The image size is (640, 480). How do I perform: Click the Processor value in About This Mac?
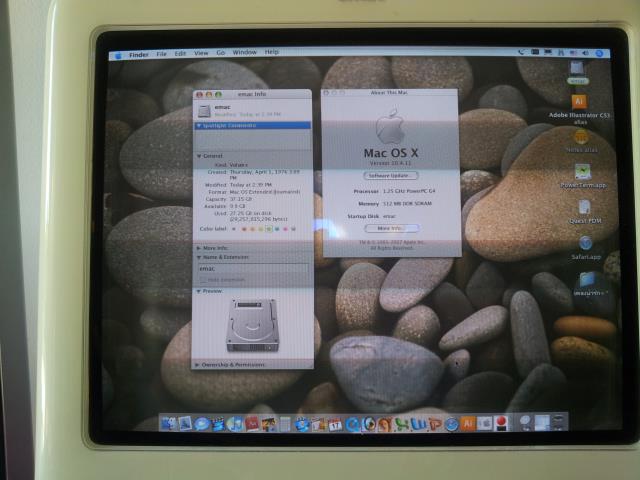pos(409,191)
